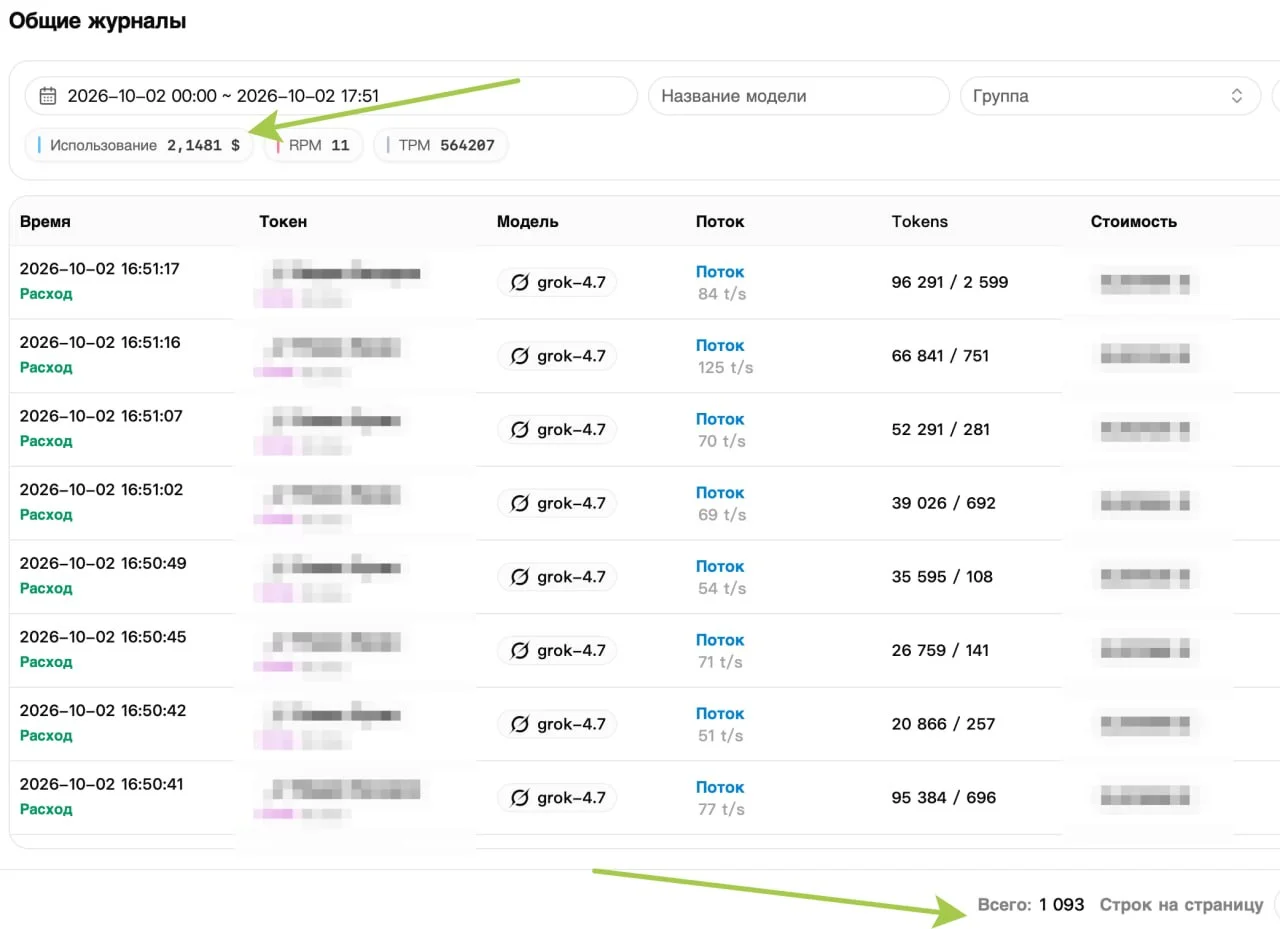
Task: Click grok-4.7 model tag in 16:50:49 row
Action: 557,577
